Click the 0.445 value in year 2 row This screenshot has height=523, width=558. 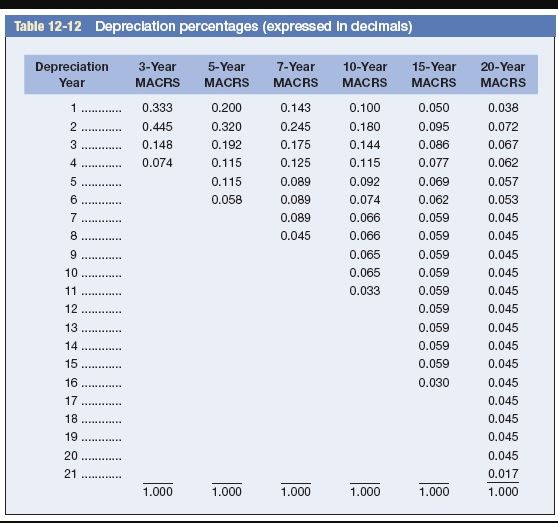pos(157,127)
